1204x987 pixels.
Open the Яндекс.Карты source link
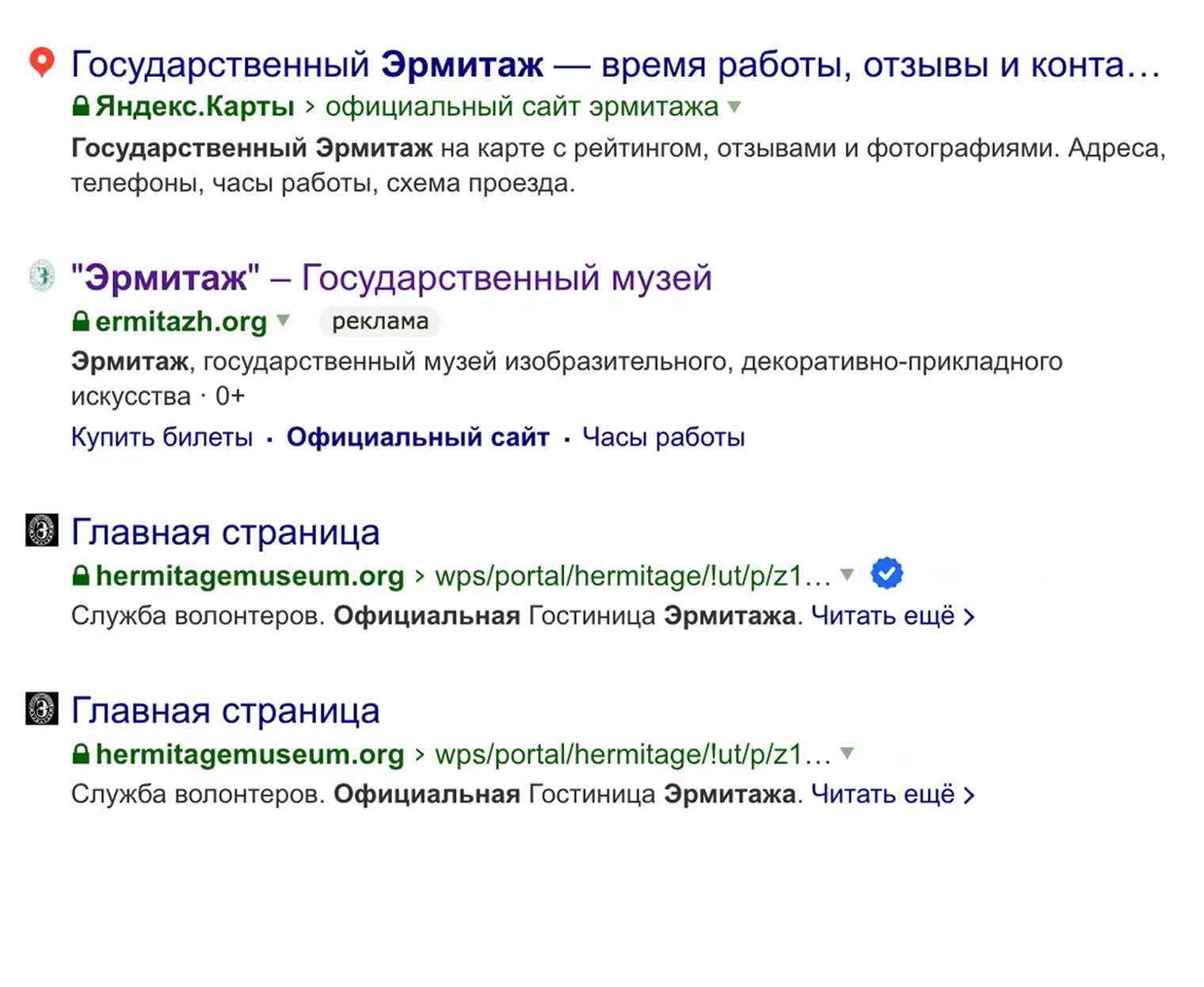[x=195, y=106]
